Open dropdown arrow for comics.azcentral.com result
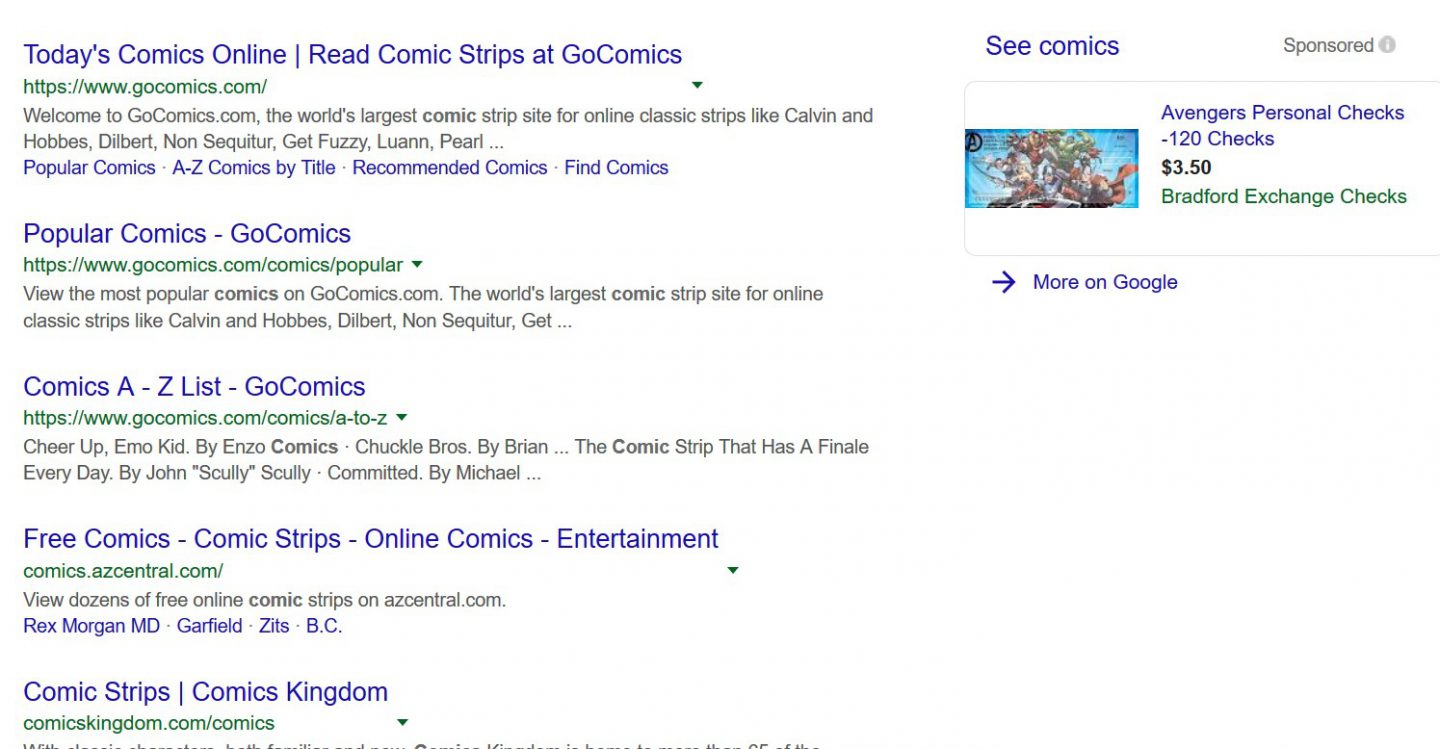Screen dimensions: 1440x749 pyautogui.click(x=732, y=571)
